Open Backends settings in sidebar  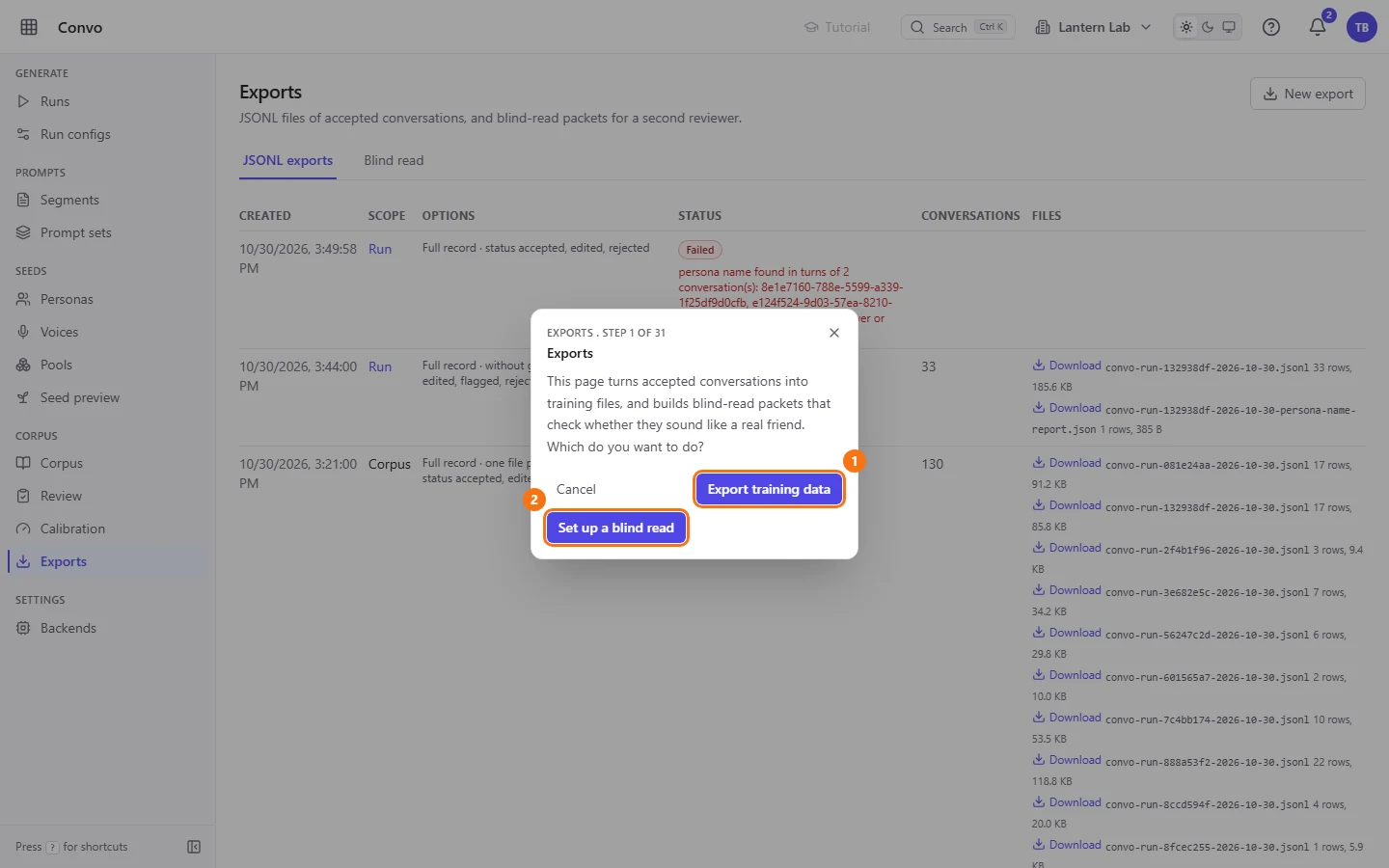click(x=107, y=628)
